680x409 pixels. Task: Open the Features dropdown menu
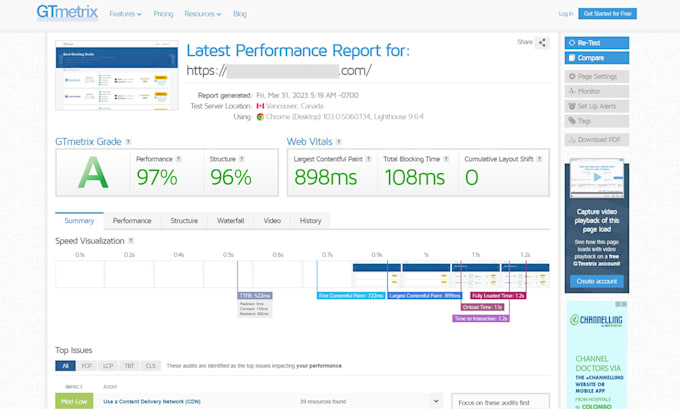click(125, 14)
